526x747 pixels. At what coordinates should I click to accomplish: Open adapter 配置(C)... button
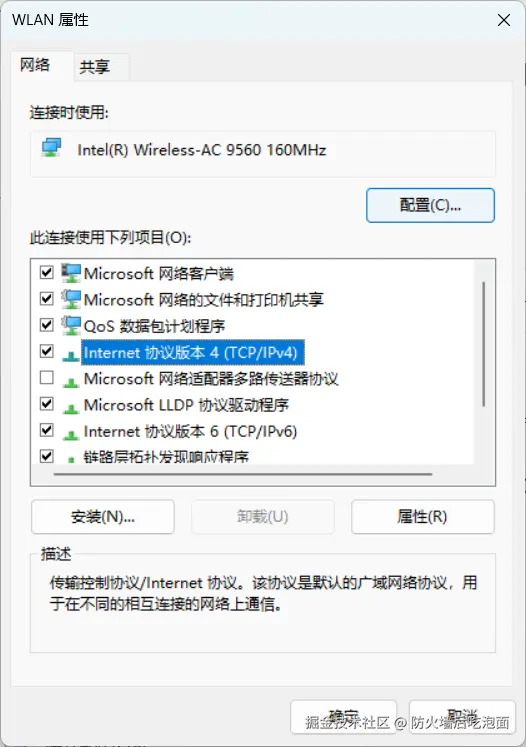(430, 205)
